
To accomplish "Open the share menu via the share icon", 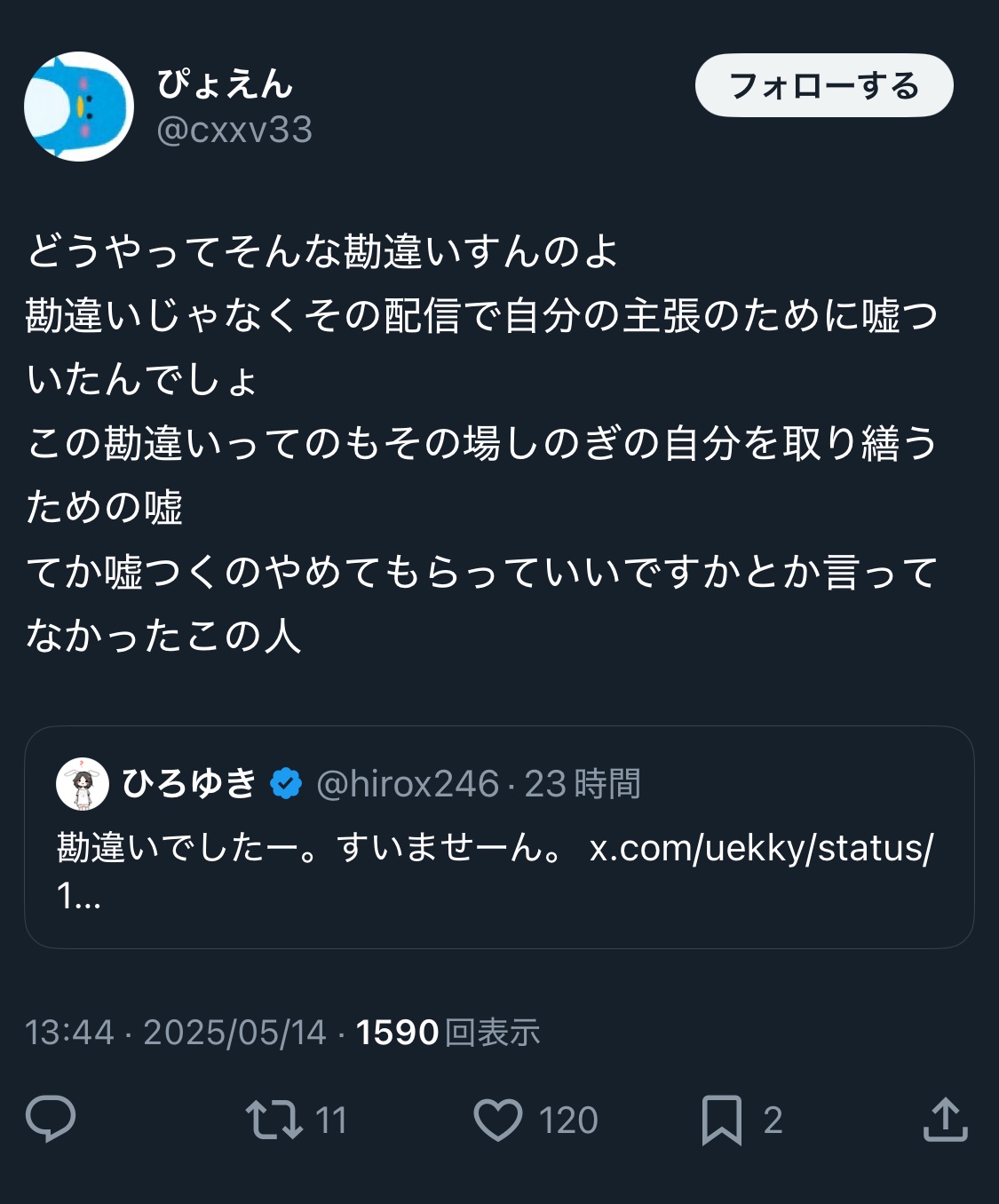I will pyautogui.click(x=945, y=1119).
